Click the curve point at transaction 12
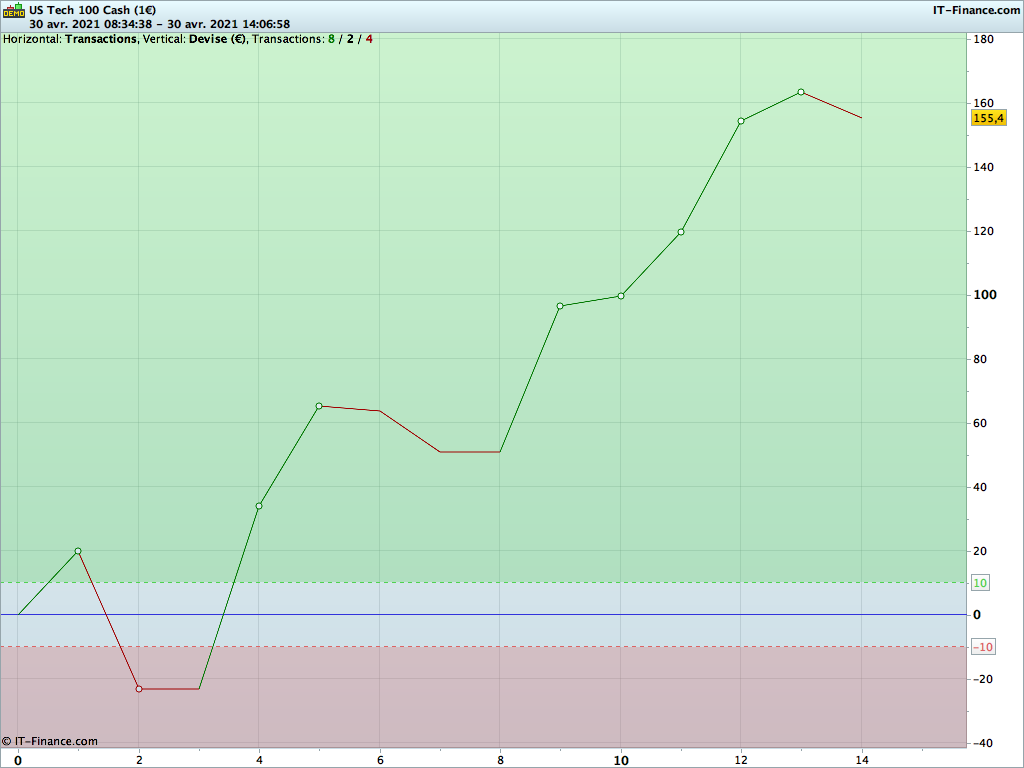Viewport: 1024px width, 768px height. click(x=741, y=121)
